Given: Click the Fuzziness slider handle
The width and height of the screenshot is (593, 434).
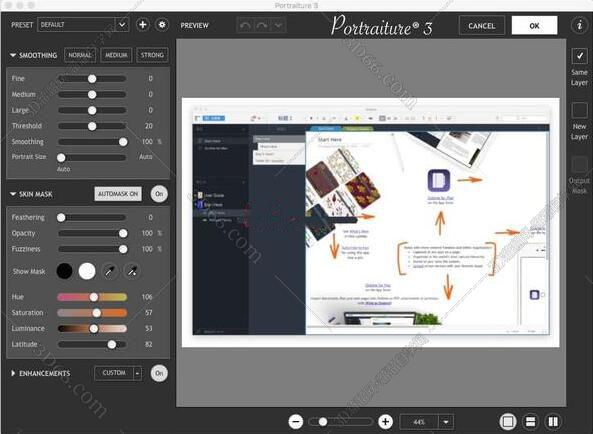Looking at the screenshot, I should pyautogui.click(x=123, y=249).
